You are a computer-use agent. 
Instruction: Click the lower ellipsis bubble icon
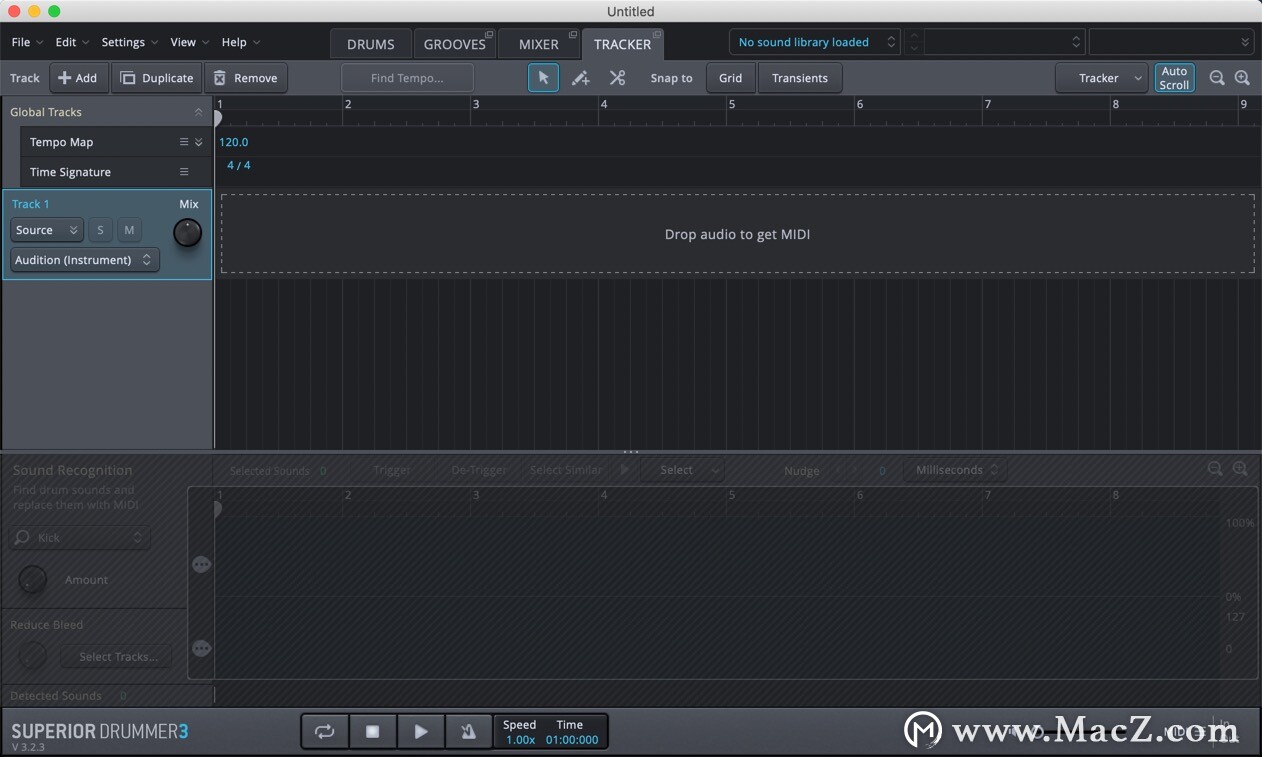click(201, 649)
